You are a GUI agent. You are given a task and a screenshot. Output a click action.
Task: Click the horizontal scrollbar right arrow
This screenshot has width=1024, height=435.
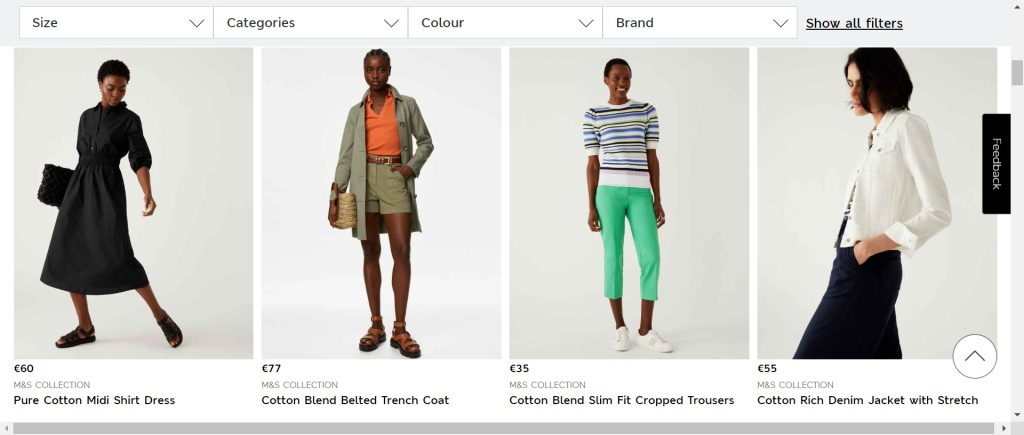tap(1006, 428)
